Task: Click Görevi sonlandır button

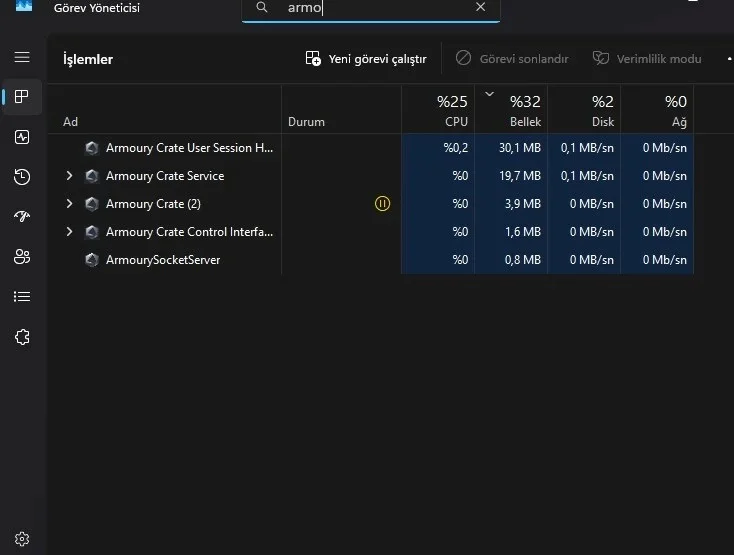Action: click(x=512, y=59)
